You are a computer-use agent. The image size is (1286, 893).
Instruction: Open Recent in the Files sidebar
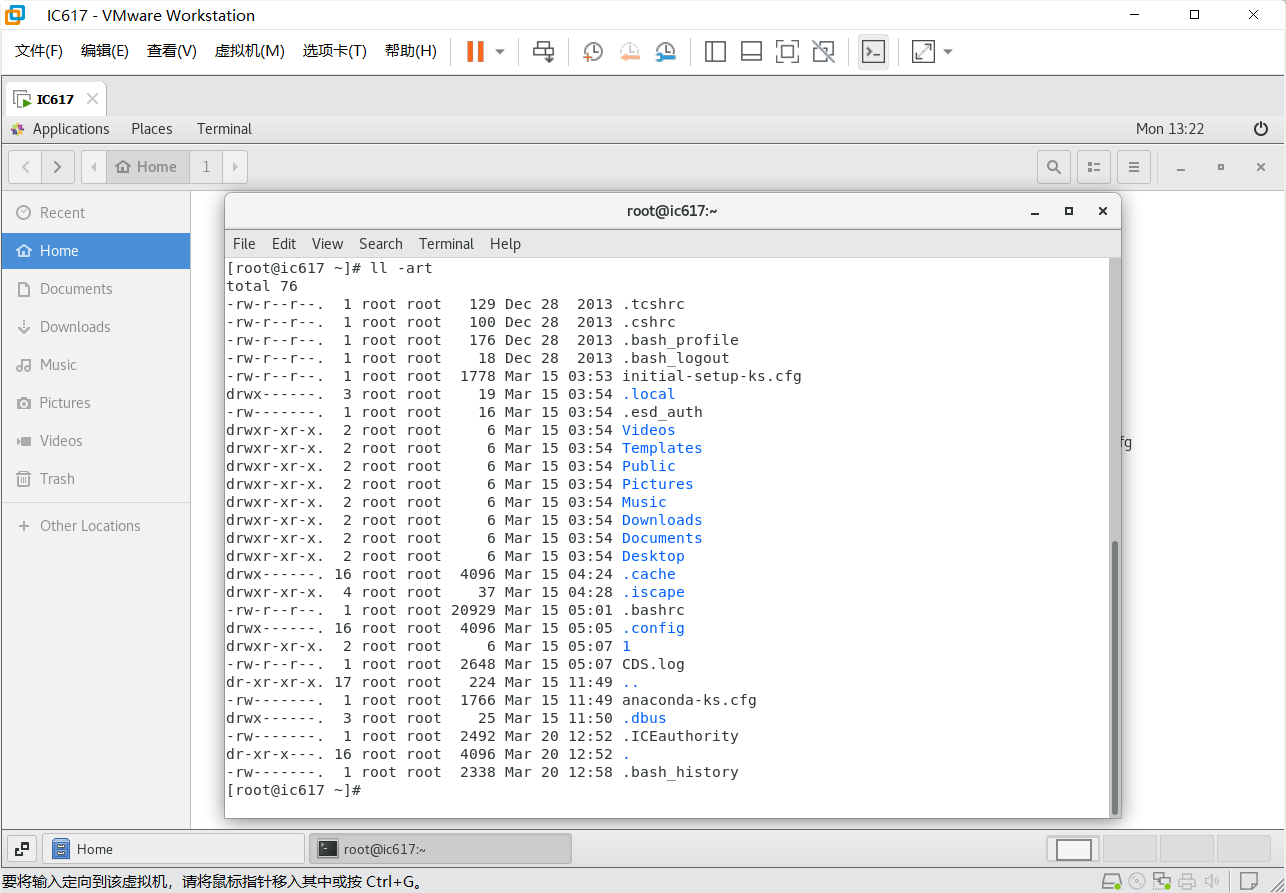point(95,213)
